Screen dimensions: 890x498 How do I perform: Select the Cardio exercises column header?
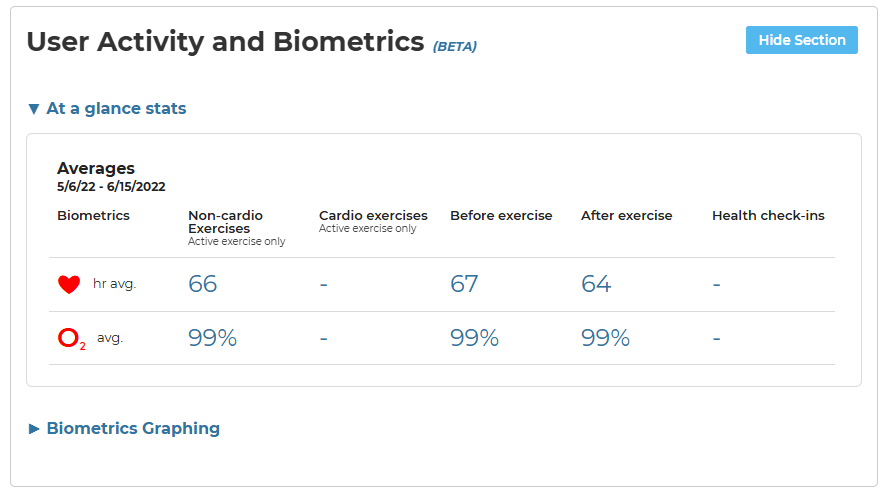[x=373, y=215]
